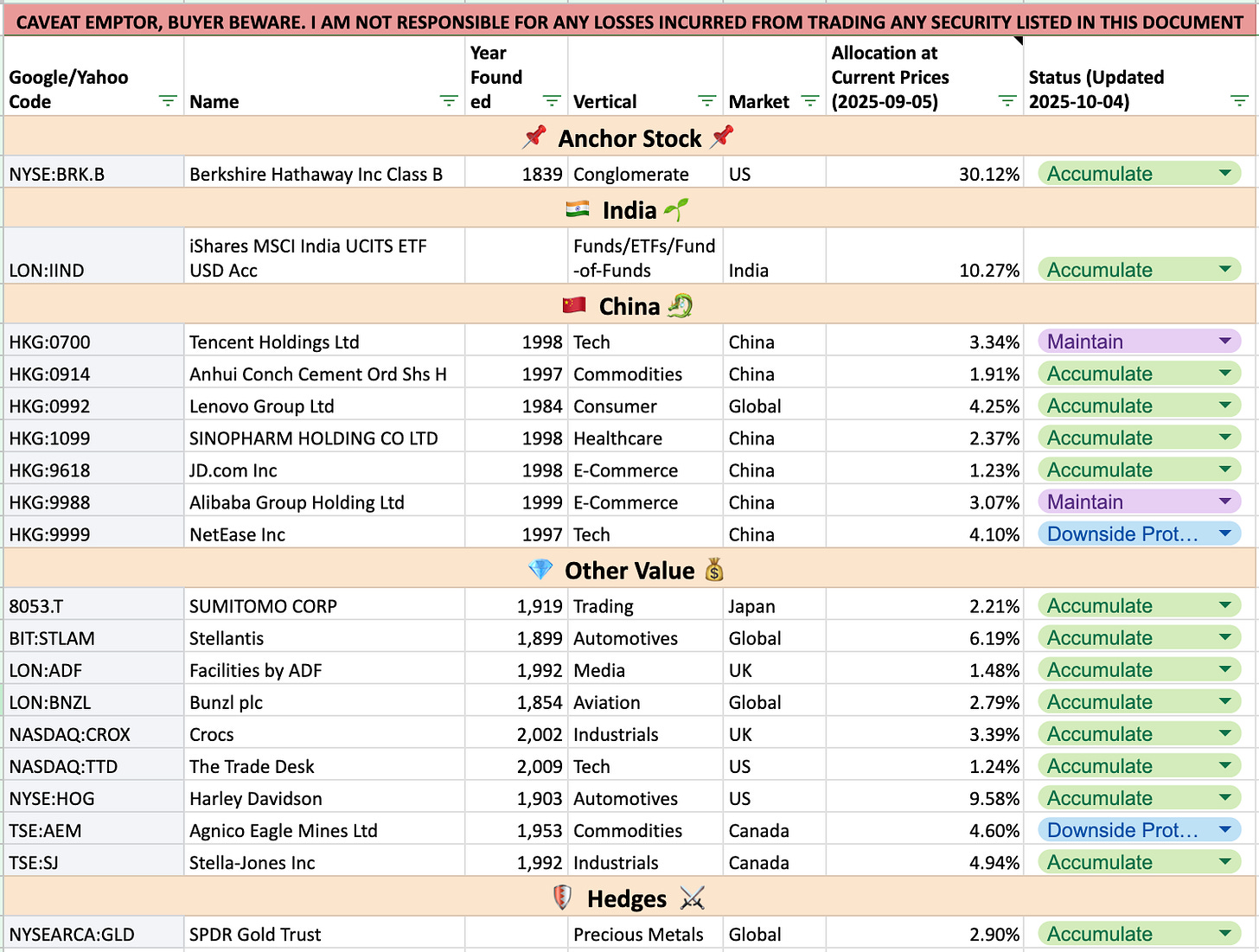This screenshot has width=1259, height=952.
Task: Select vertical cell Healthcare
Action: point(645,437)
